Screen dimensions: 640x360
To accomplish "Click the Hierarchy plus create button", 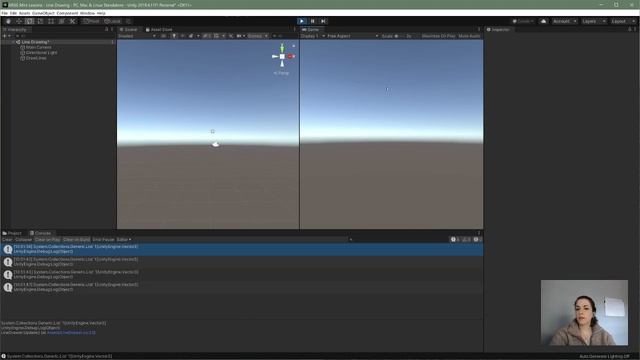I will pyautogui.click(x=6, y=36).
